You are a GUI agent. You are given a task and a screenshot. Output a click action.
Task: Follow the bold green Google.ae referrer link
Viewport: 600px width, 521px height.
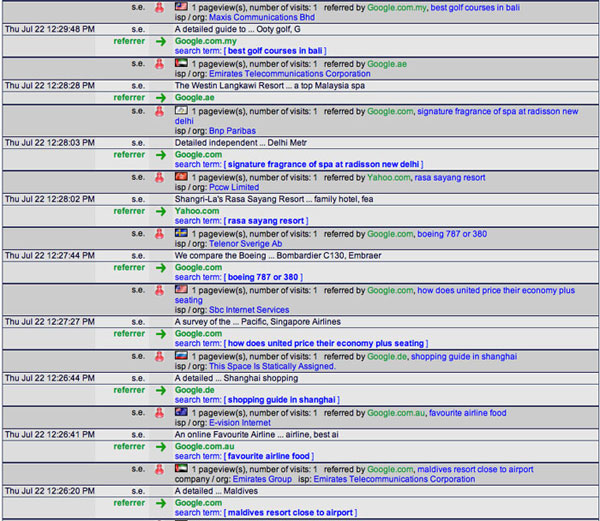click(195, 98)
